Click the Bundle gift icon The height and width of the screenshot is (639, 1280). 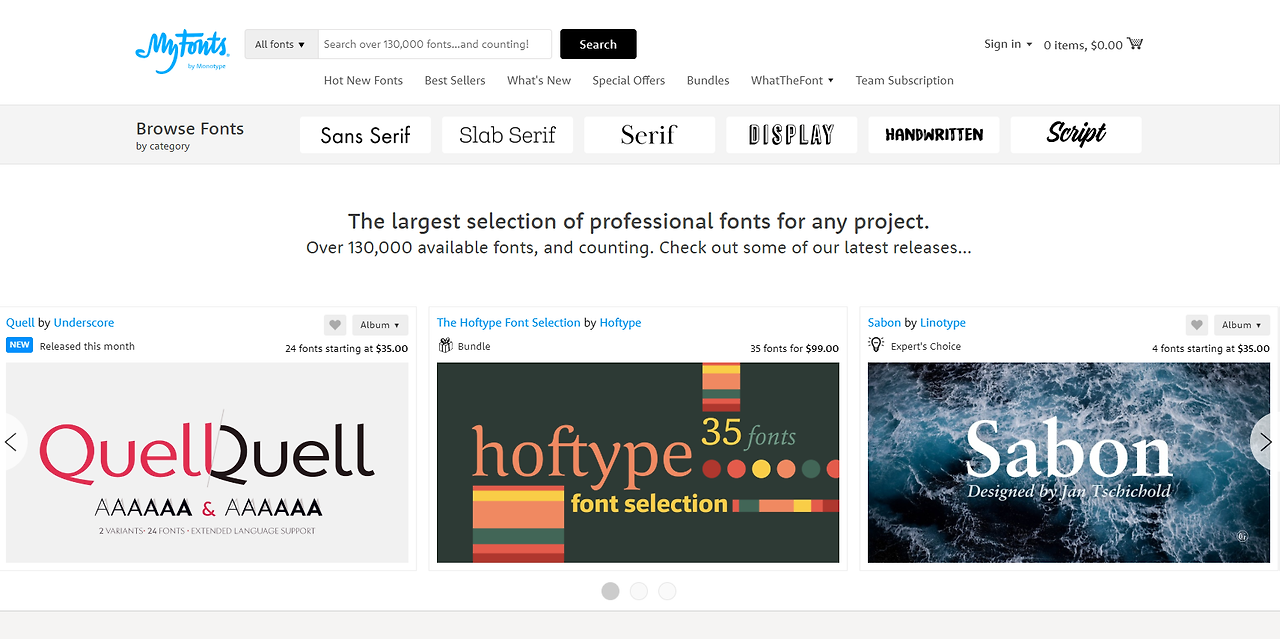point(446,346)
